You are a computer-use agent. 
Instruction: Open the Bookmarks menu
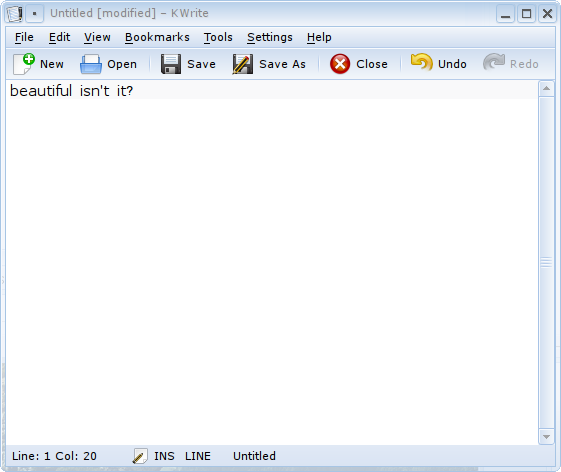[x=157, y=37]
